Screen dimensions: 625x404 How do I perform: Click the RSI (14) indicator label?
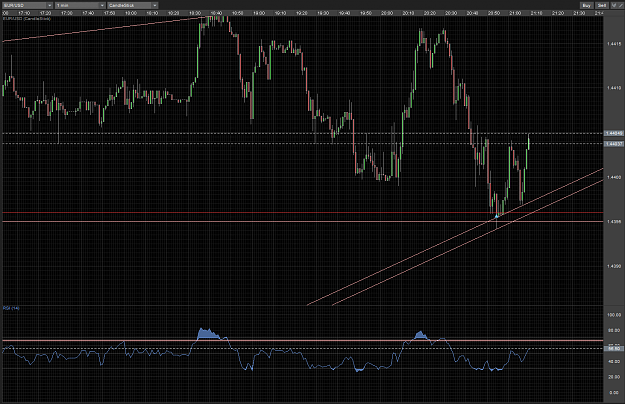pyautogui.click(x=11, y=308)
